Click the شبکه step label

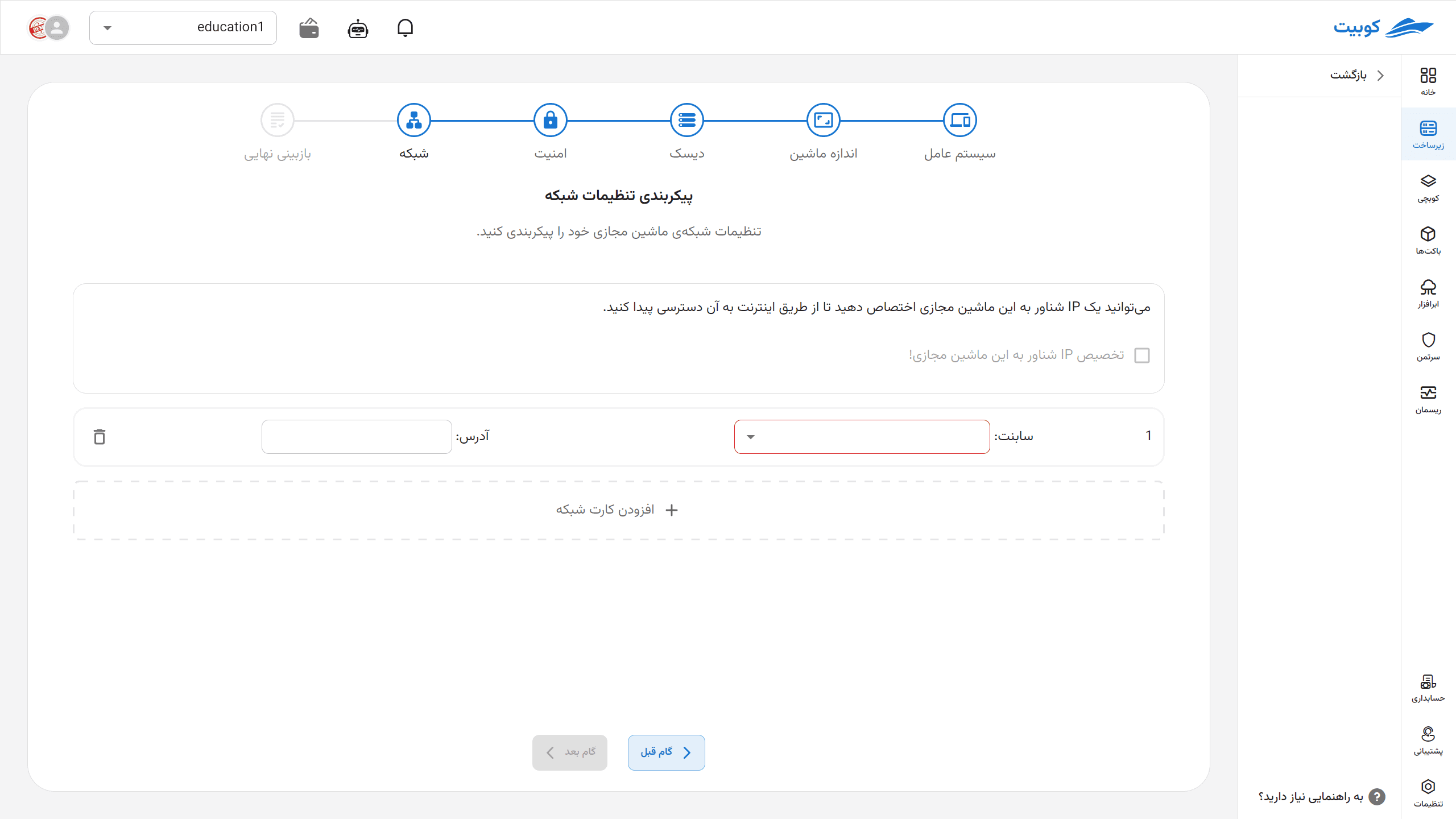point(414,154)
